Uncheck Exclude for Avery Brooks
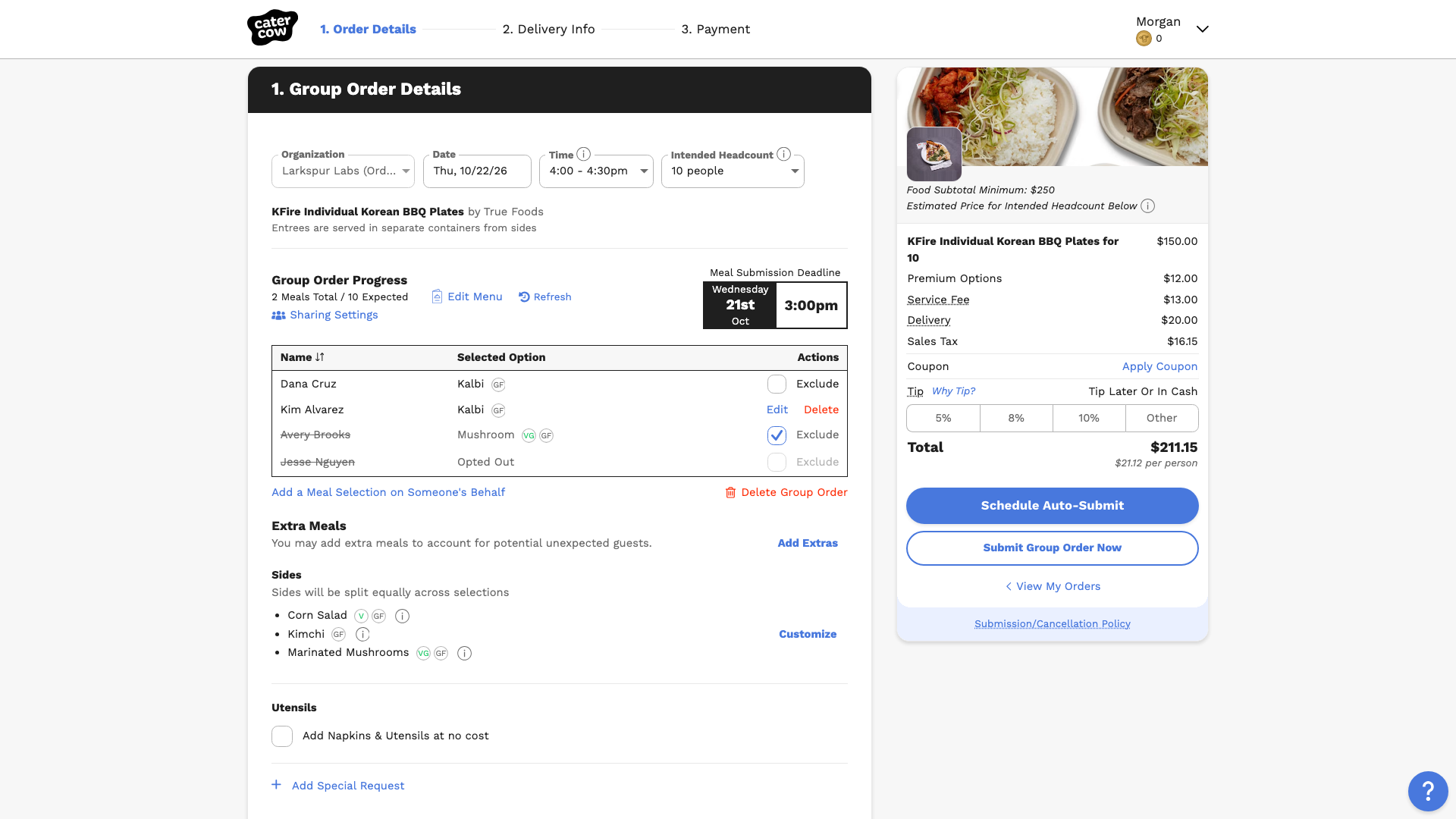This screenshot has width=1456, height=819. click(x=777, y=435)
